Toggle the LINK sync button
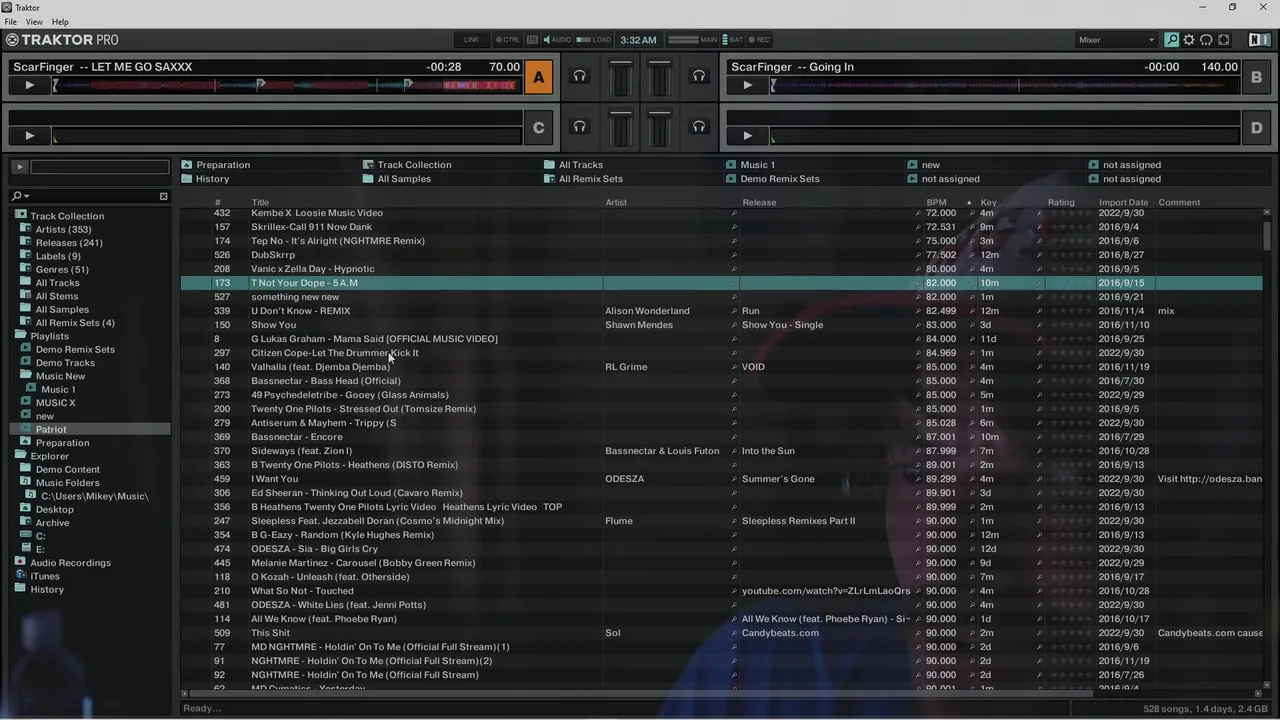Image resolution: width=1280 pixels, height=720 pixels. (x=471, y=40)
